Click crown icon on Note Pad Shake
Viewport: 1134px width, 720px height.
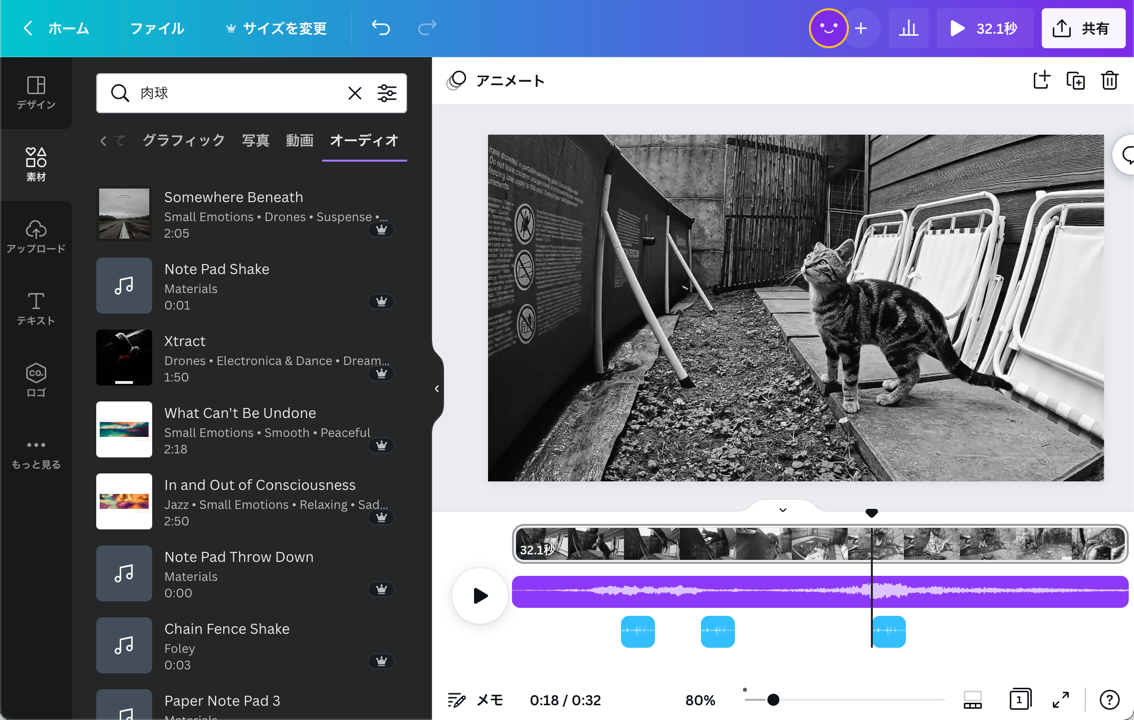pos(381,301)
